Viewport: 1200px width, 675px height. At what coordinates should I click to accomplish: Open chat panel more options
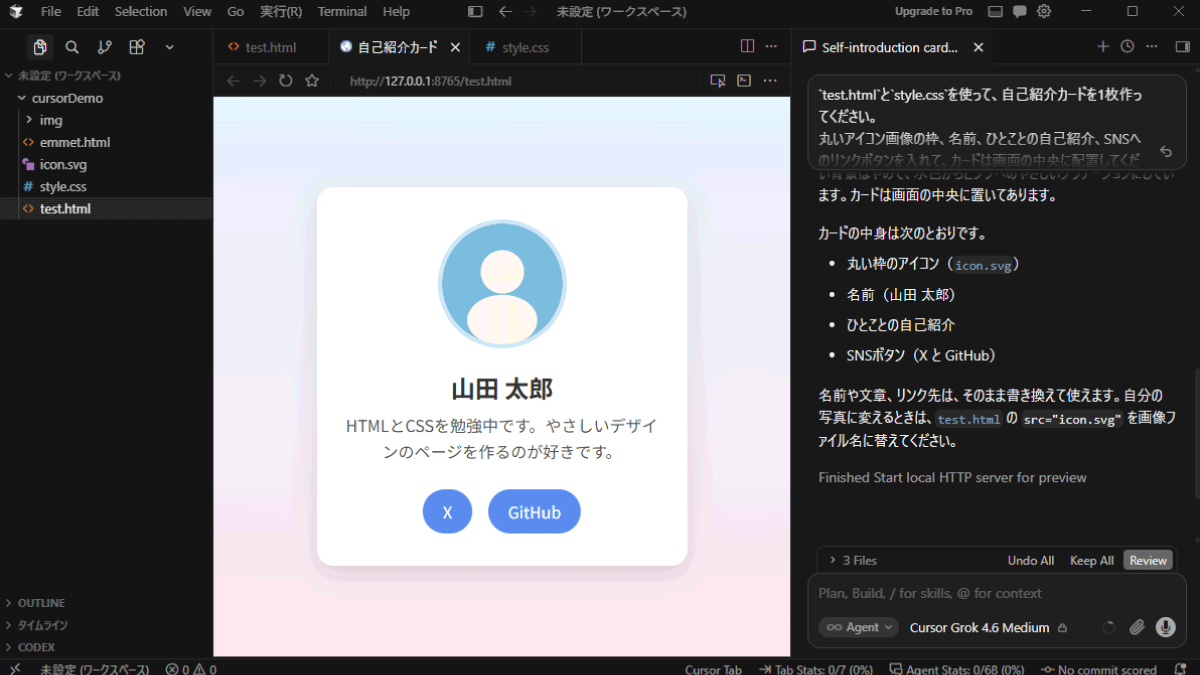(1152, 46)
